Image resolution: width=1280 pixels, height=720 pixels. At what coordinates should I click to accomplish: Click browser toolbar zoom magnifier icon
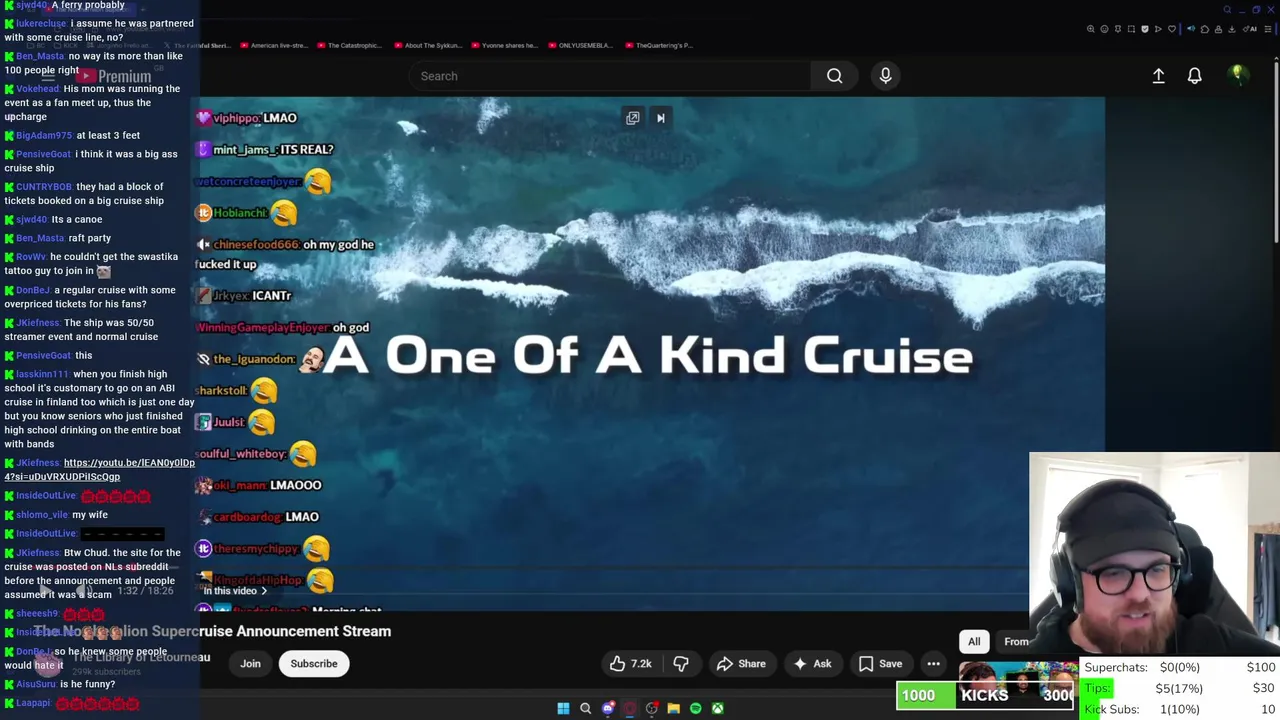(1091, 29)
